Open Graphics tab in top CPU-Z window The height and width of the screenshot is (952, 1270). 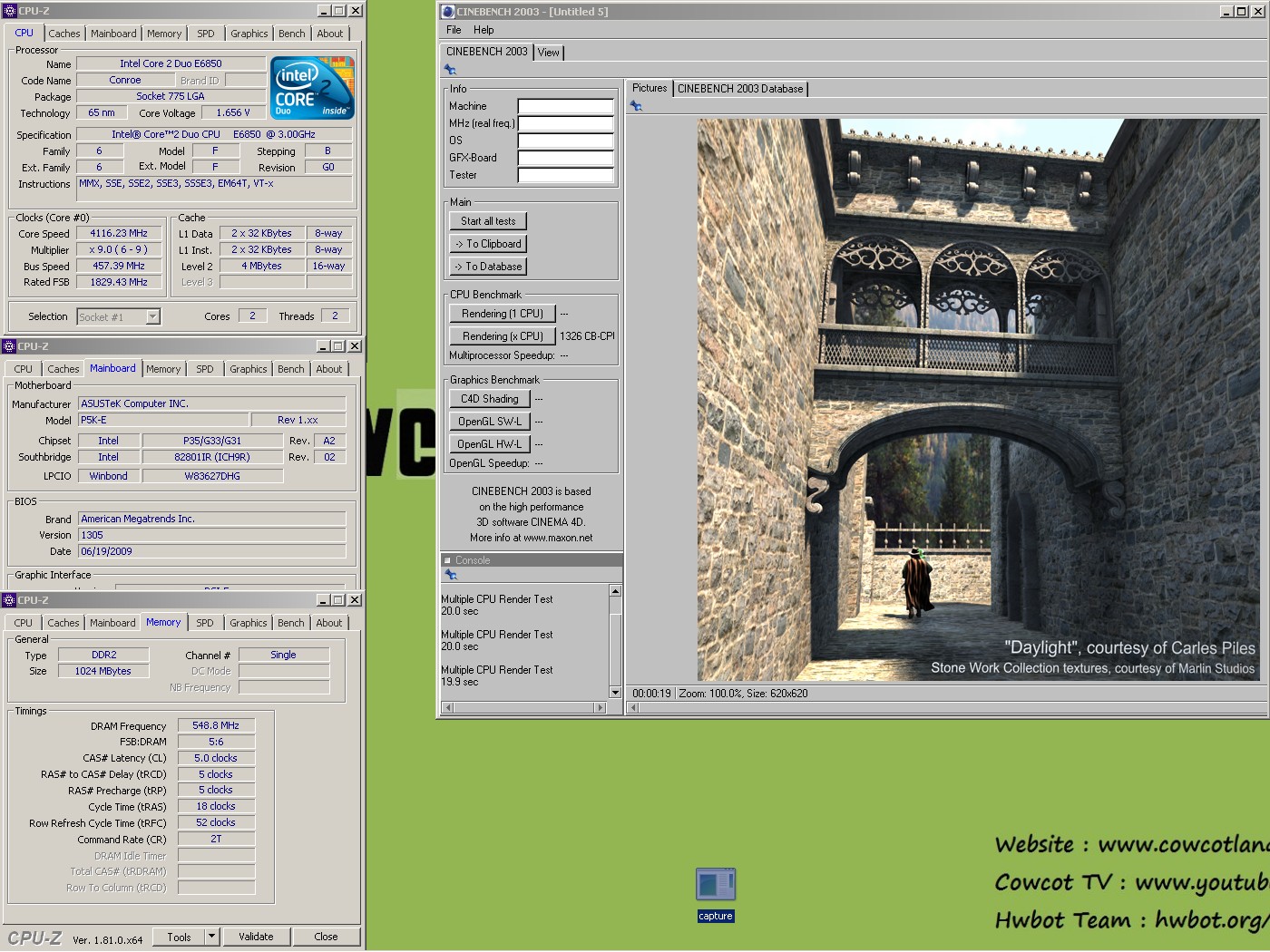pos(249,34)
